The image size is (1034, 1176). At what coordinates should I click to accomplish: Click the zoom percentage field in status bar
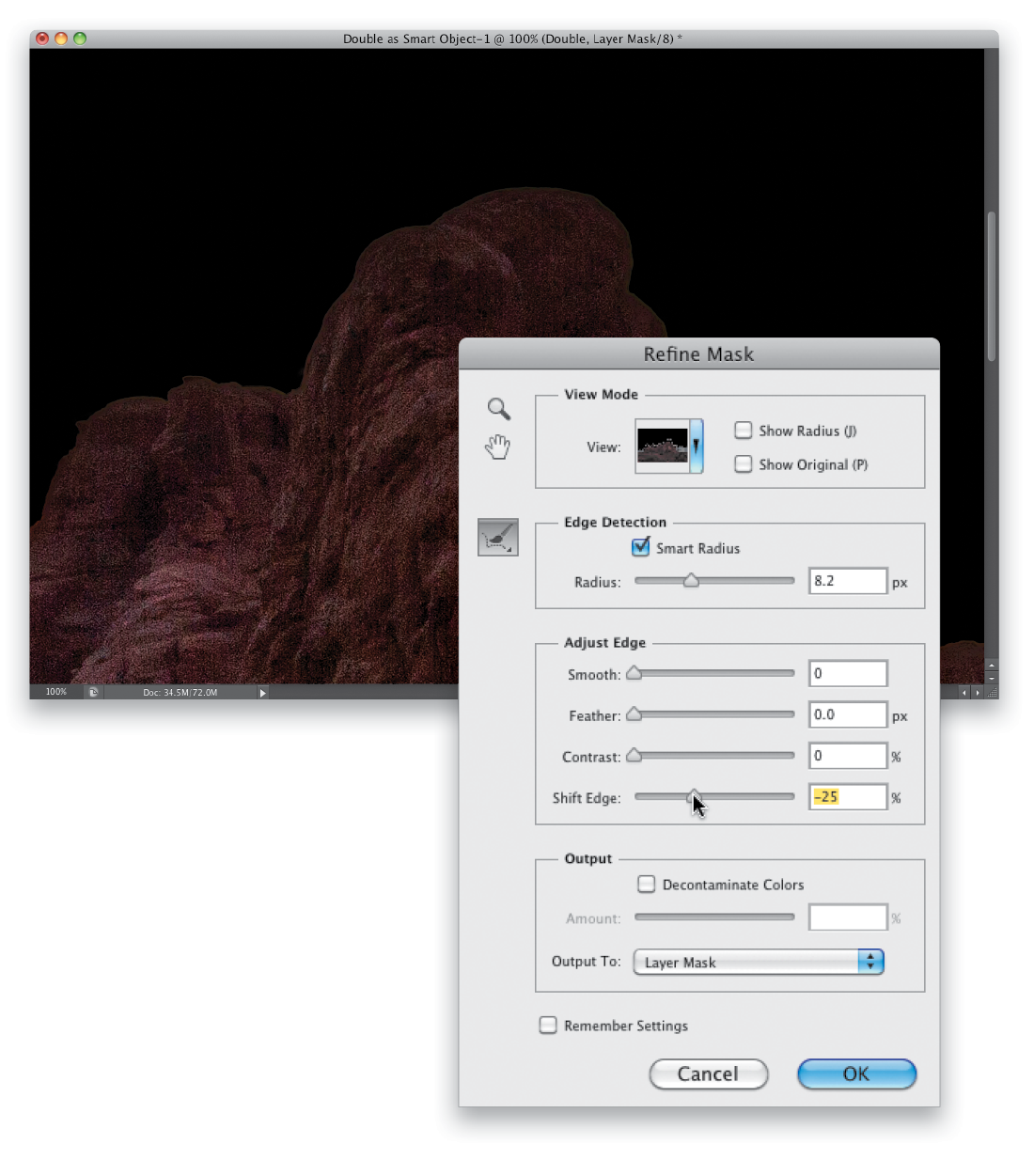click(56, 692)
